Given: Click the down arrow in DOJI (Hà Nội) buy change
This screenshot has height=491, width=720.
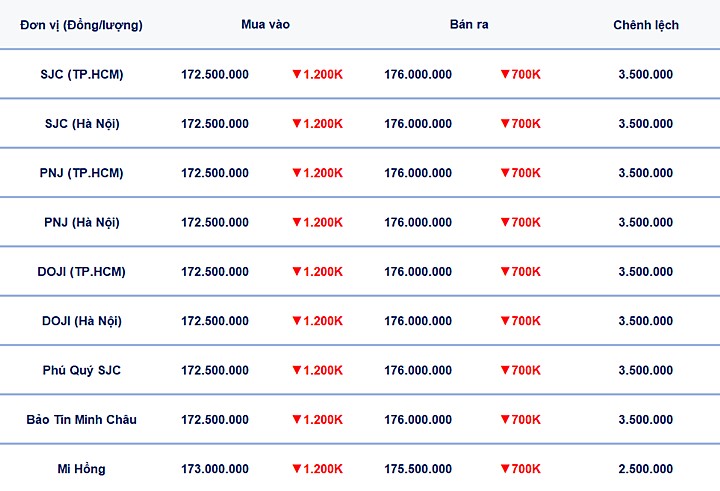Looking at the screenshot, I should point(297,321).
